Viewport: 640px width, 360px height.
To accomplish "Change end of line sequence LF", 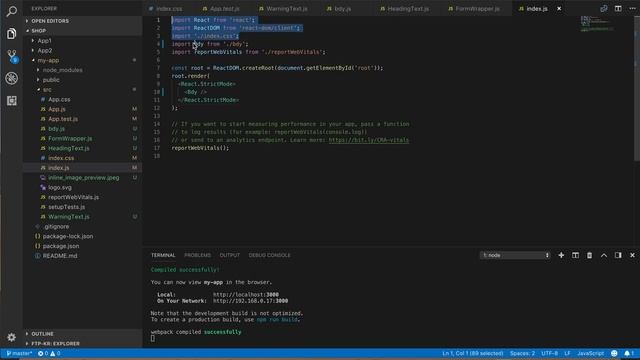I will (567, 353).
